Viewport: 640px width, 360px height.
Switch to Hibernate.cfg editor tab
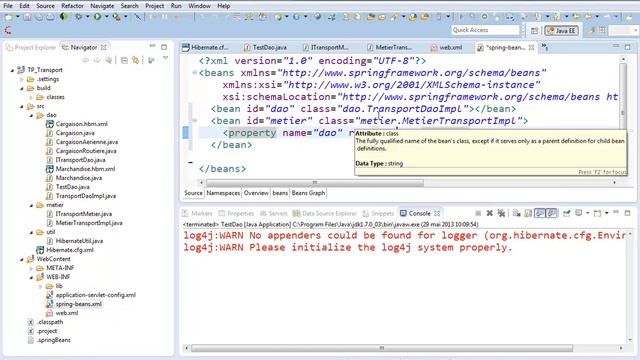(206, 47)
